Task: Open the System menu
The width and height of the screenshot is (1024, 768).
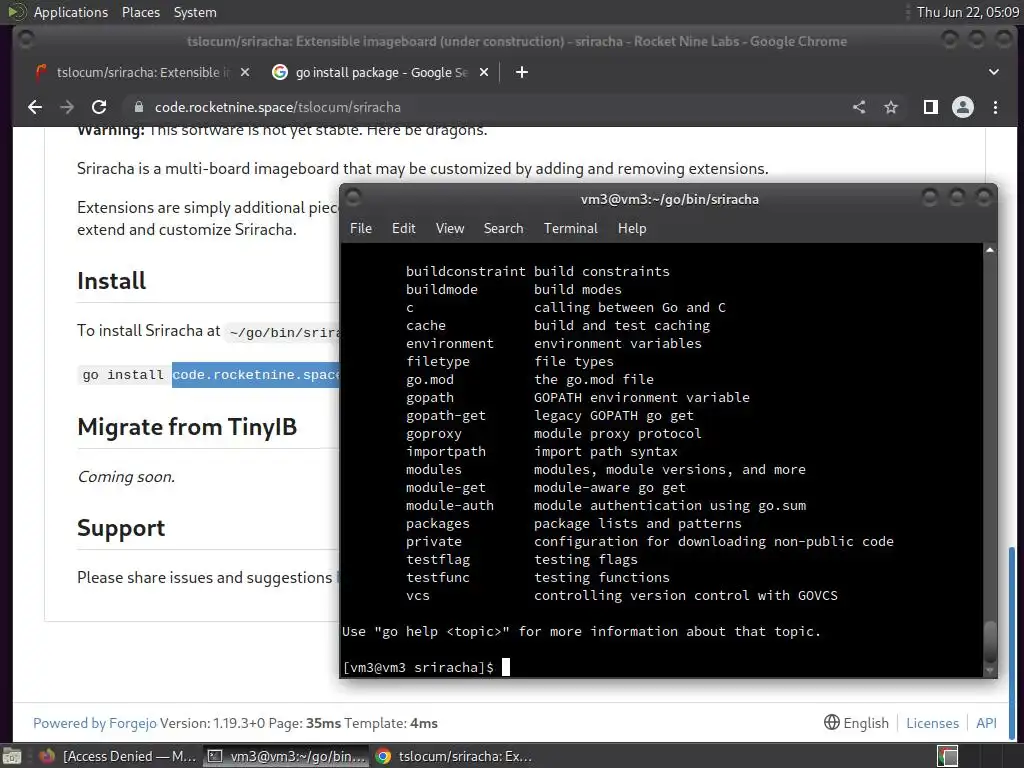Action: pos(195,12)
